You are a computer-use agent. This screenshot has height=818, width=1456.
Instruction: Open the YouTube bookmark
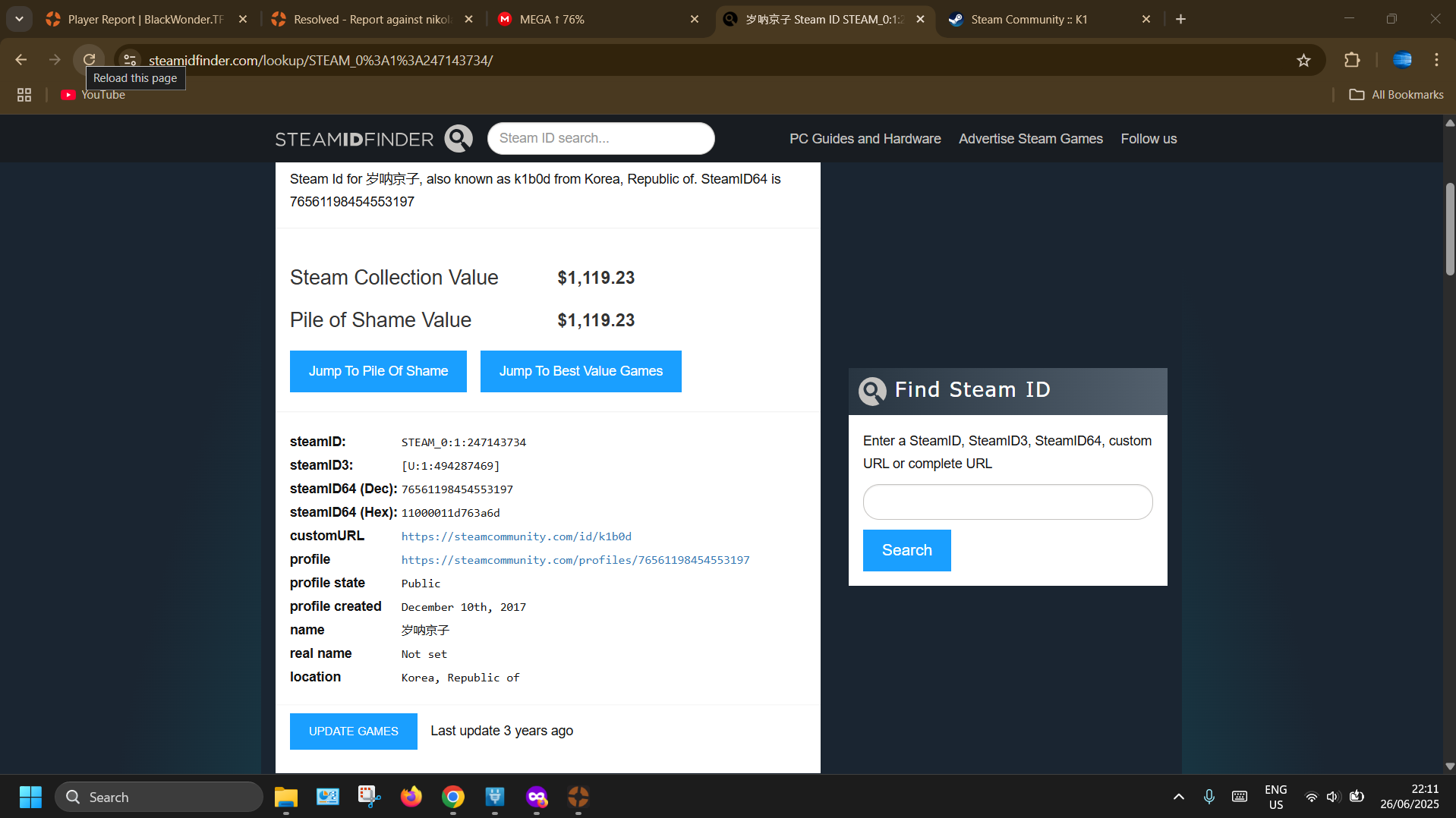point(93,95)
